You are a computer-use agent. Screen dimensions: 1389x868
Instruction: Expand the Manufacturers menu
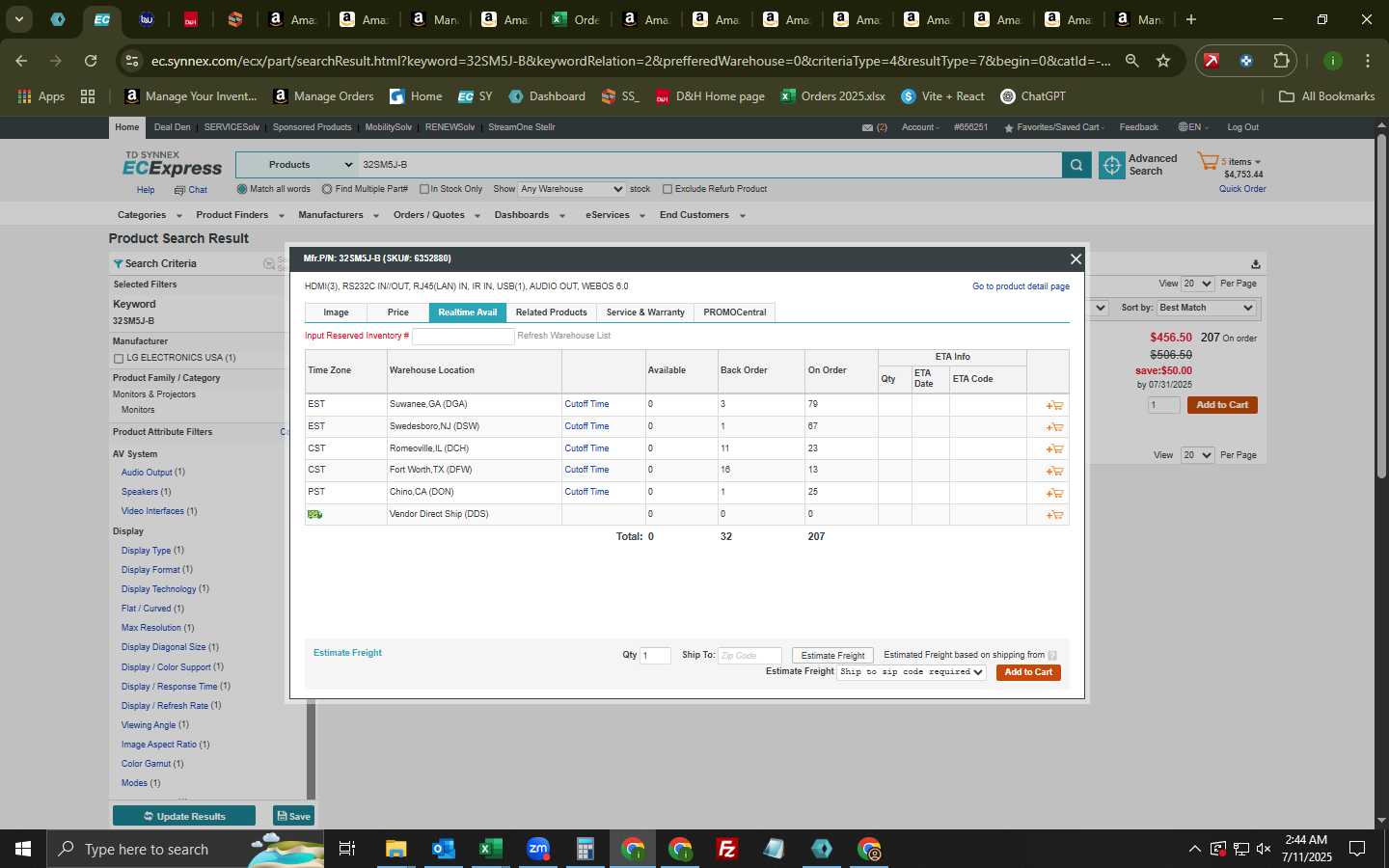pos(339,215)
